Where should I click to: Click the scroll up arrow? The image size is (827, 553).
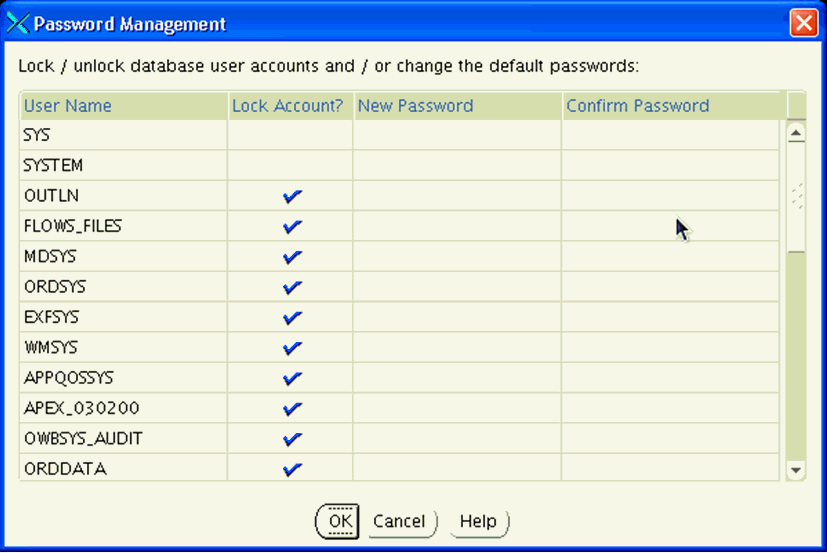coord(796,132)
